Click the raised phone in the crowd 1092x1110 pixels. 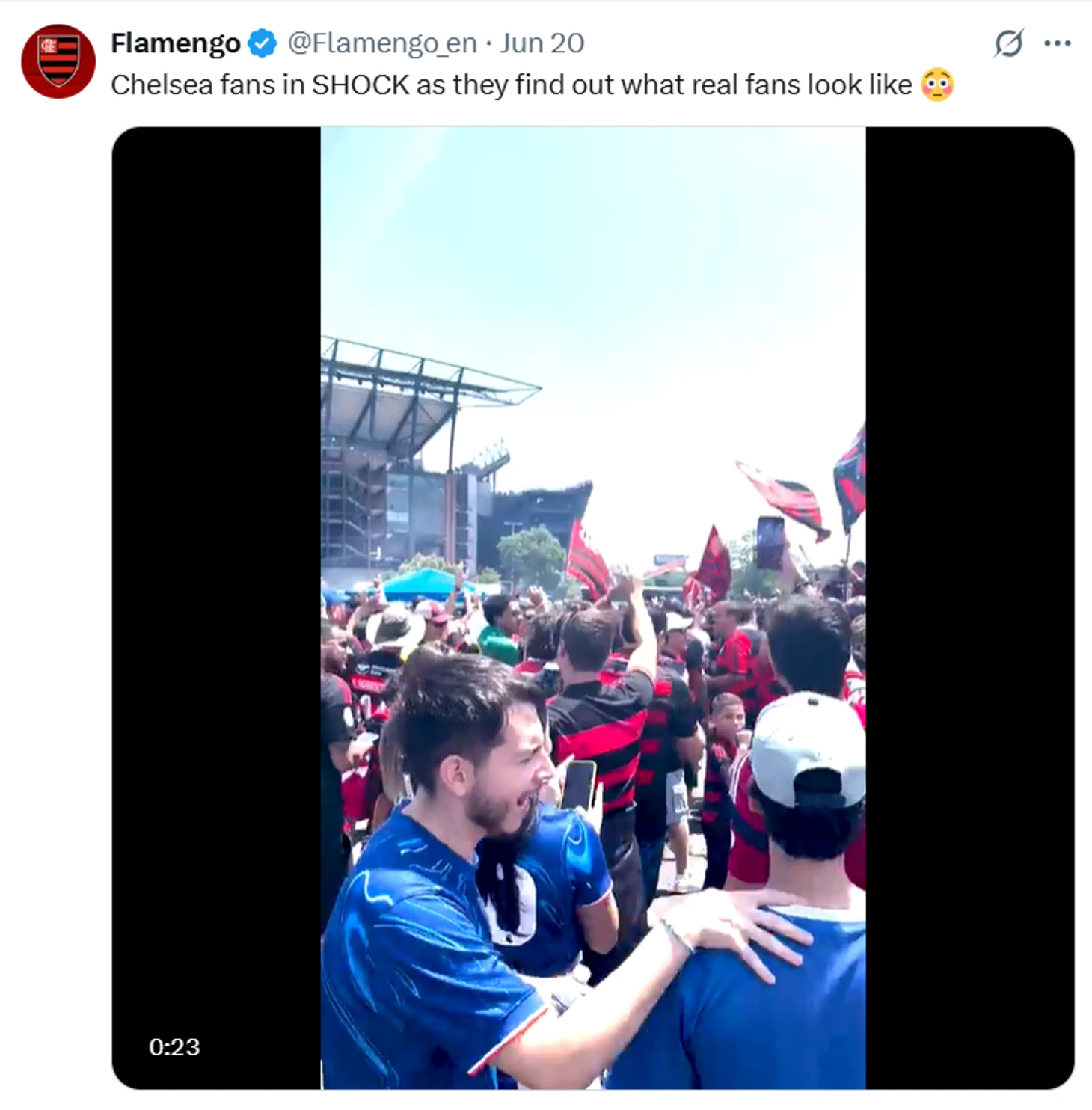tap(770, 542)
